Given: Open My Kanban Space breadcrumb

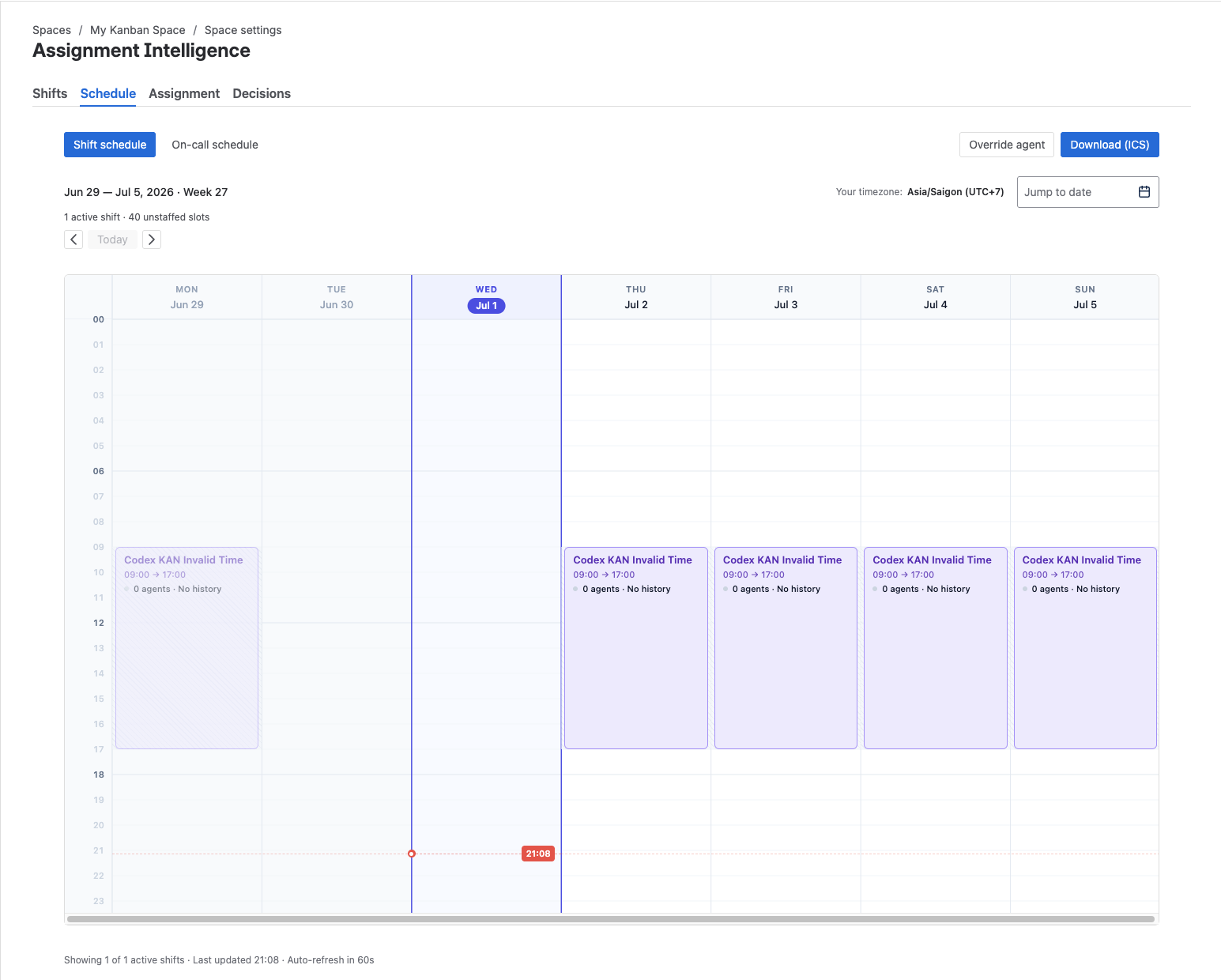Looking at the screenshot, I should (138, 30).
